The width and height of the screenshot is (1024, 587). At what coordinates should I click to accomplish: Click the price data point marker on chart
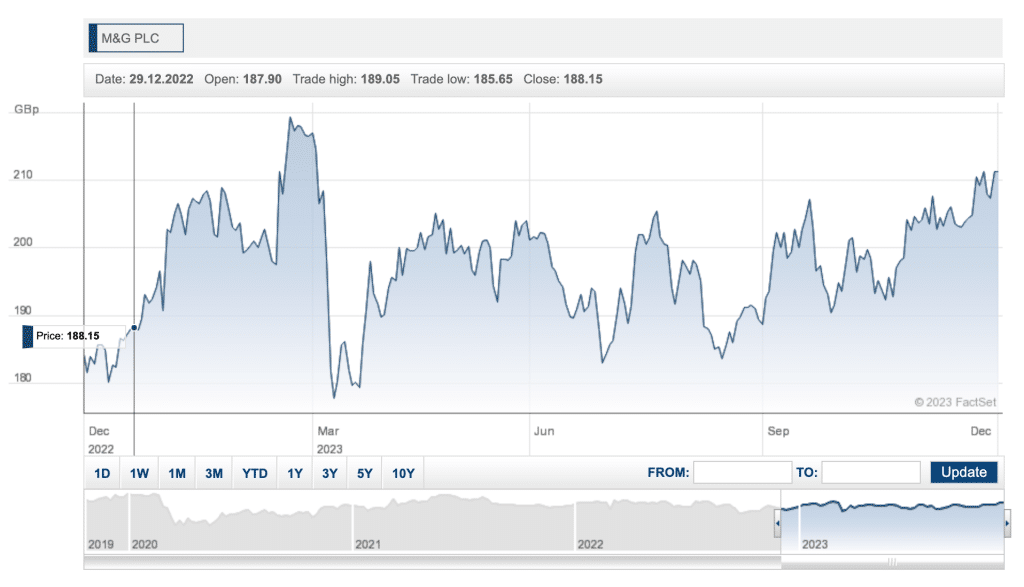134,327
